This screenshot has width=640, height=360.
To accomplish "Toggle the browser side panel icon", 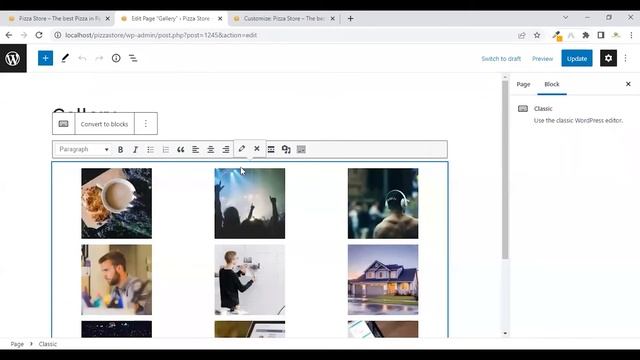I will pyautogui.click(x=601, y=36).
